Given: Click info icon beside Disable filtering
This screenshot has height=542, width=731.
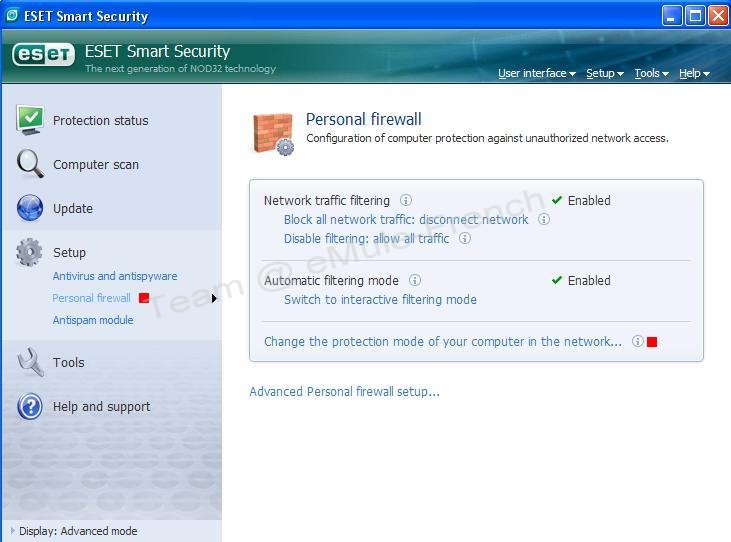Looking at the screenshot, I should 465,238.
